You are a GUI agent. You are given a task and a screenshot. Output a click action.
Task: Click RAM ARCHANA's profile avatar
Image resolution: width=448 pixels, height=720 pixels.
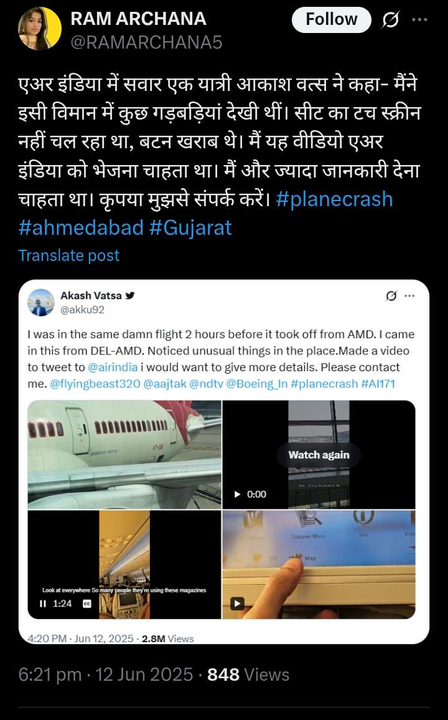[39, 28]
